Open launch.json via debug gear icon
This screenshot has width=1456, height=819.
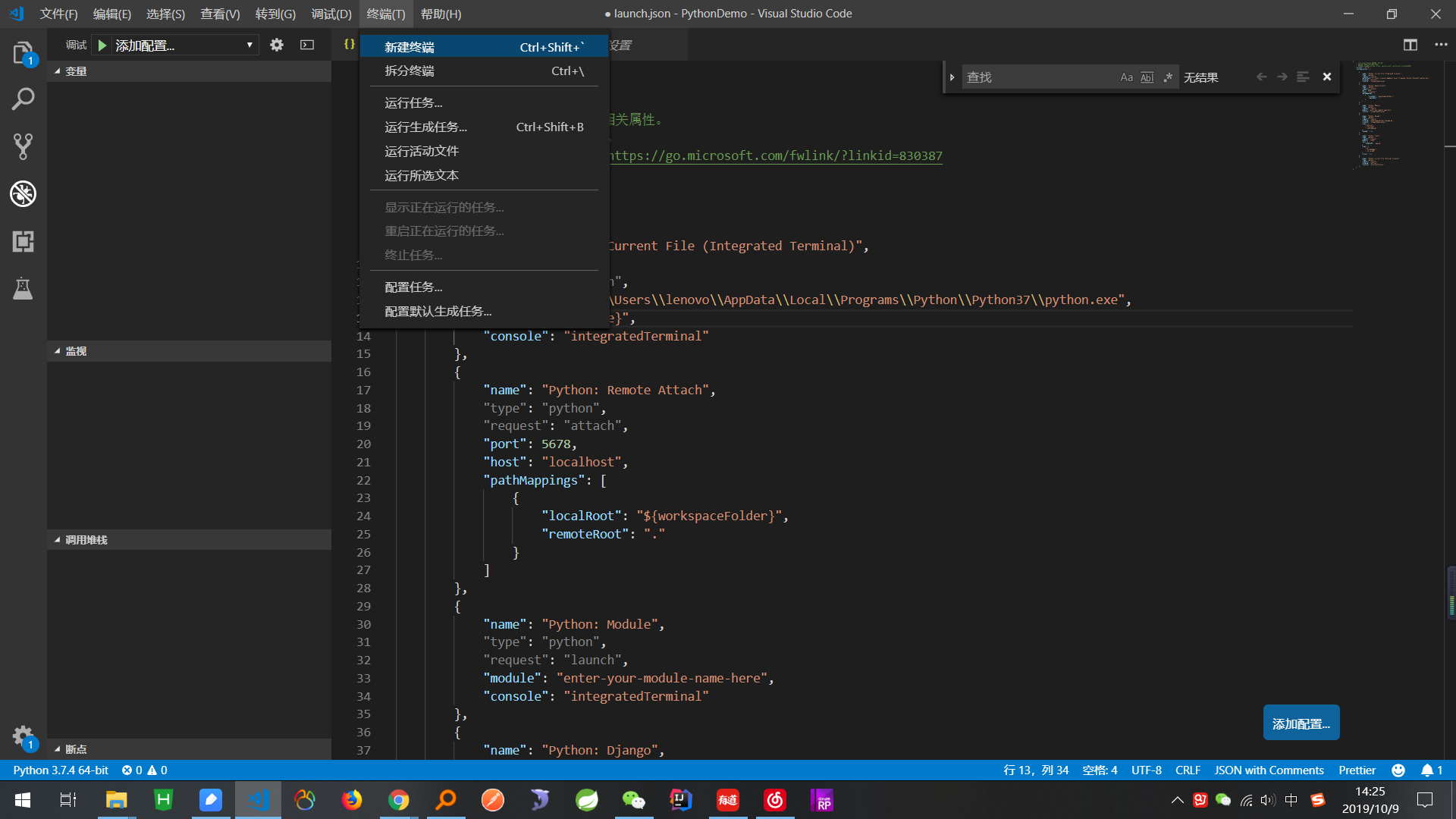[277, 45]
